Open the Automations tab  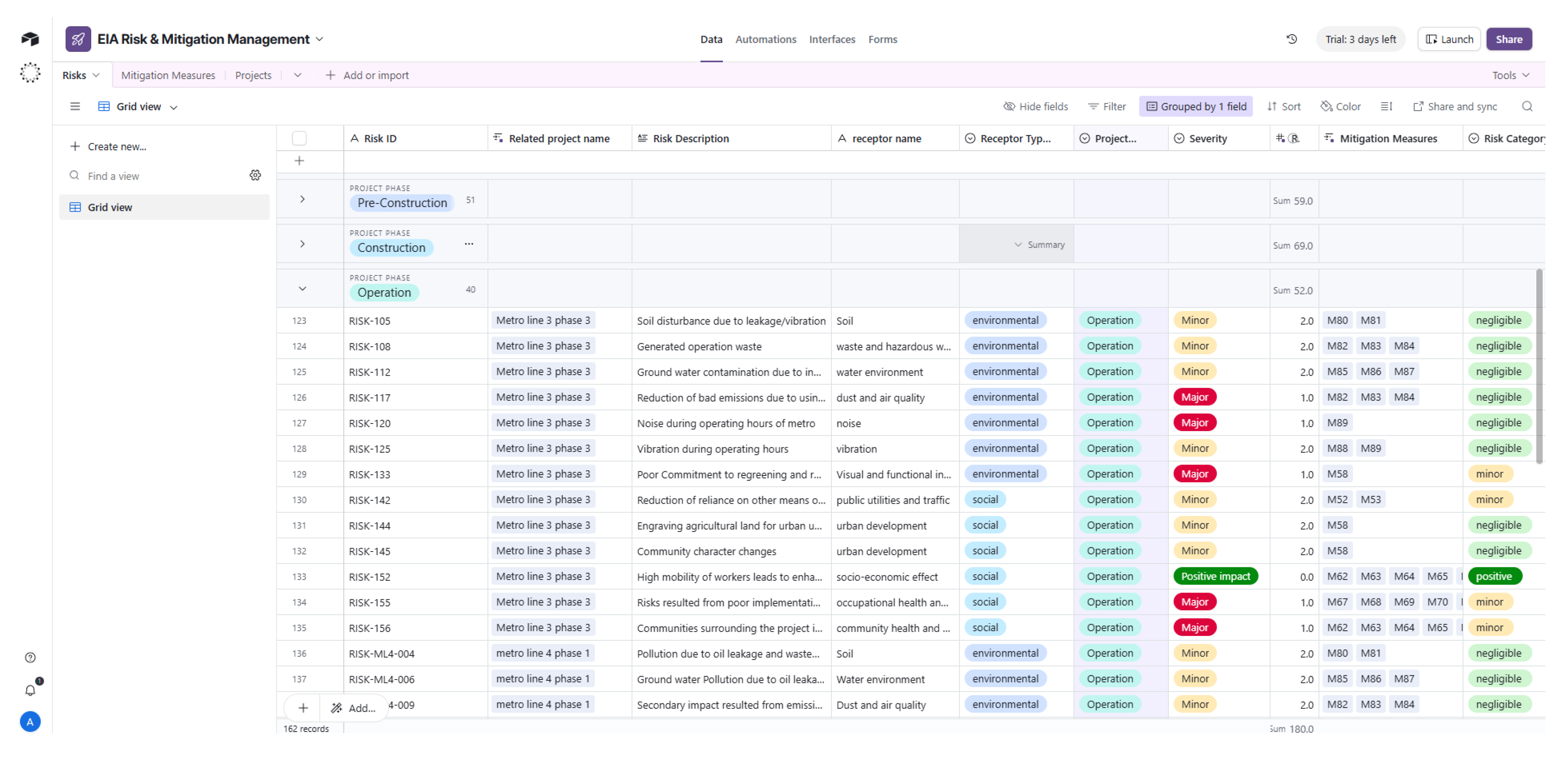[765, 39]
